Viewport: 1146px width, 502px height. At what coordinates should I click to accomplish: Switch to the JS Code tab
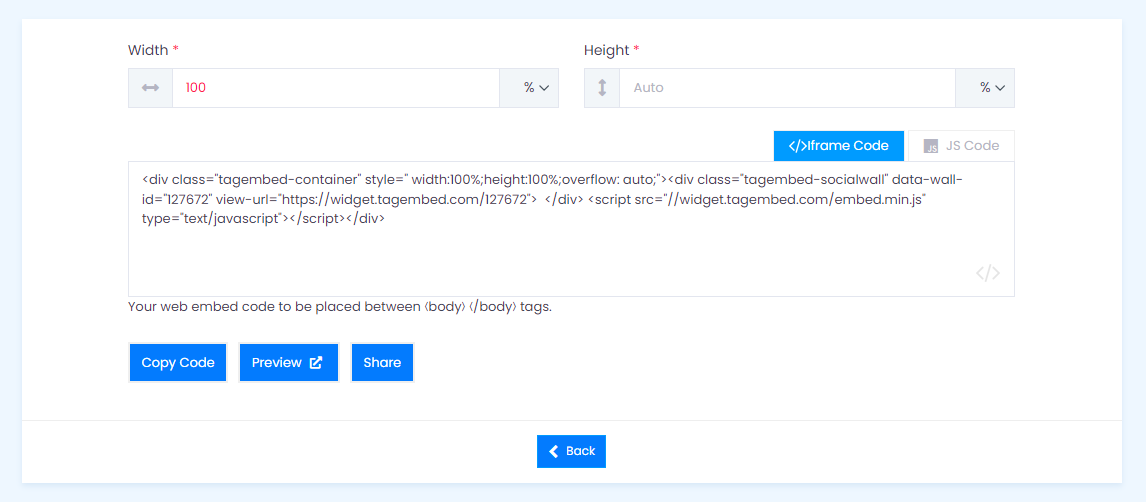pyautogui.click(x=961, y=145)
